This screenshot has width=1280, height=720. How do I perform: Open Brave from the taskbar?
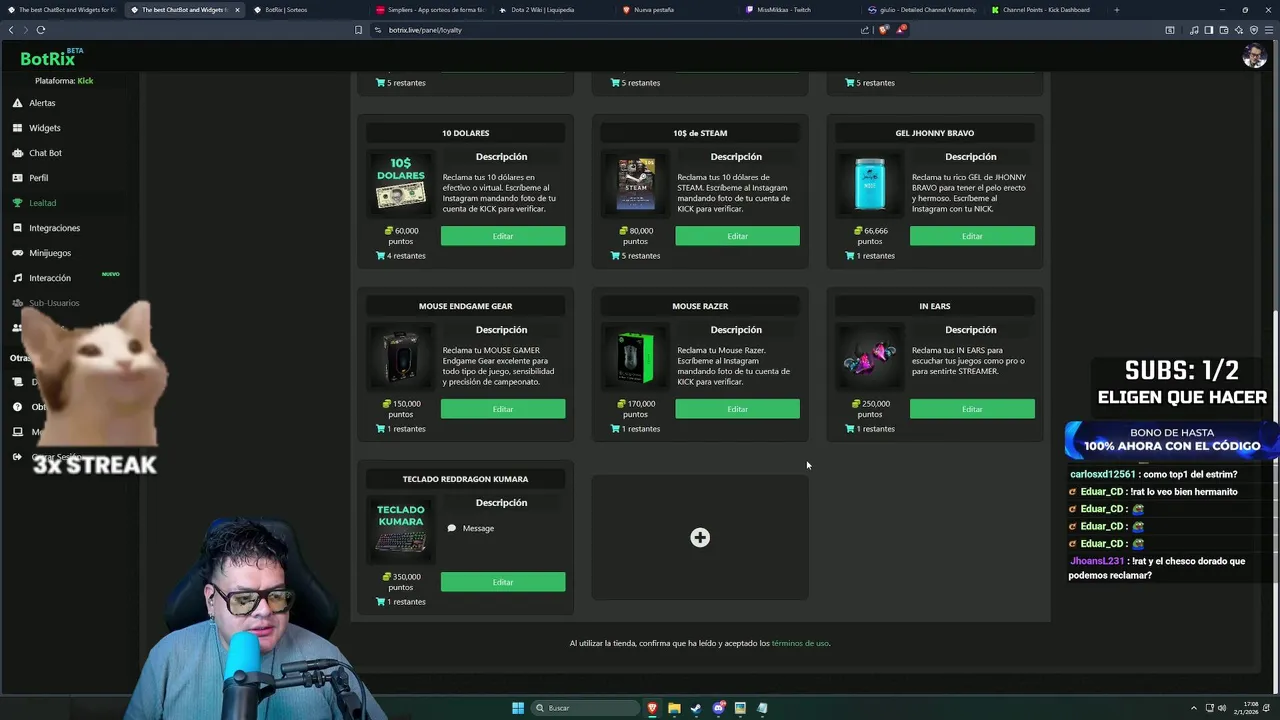(652, 708)
